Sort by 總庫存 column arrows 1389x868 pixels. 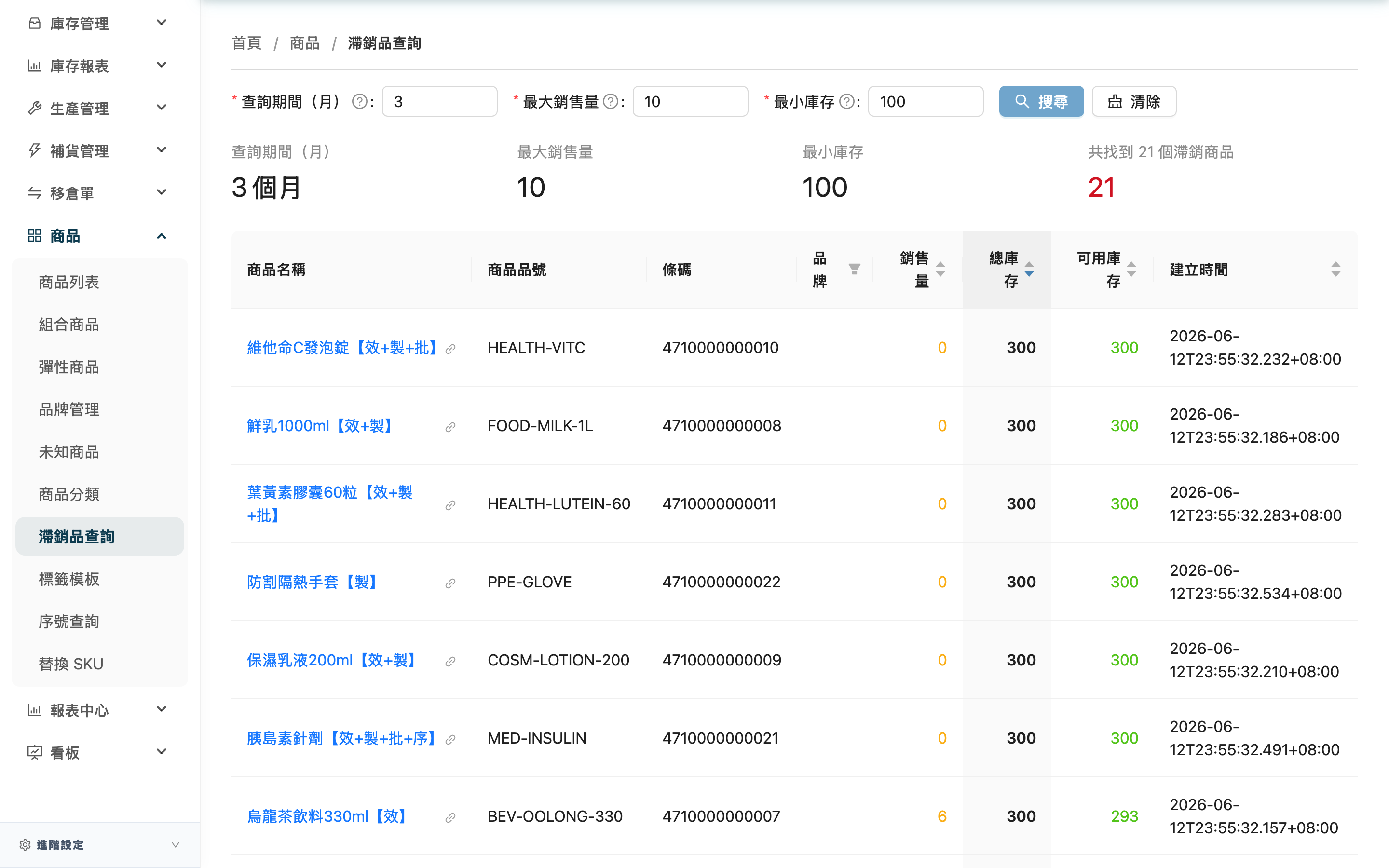click(x=1029, y=269)
